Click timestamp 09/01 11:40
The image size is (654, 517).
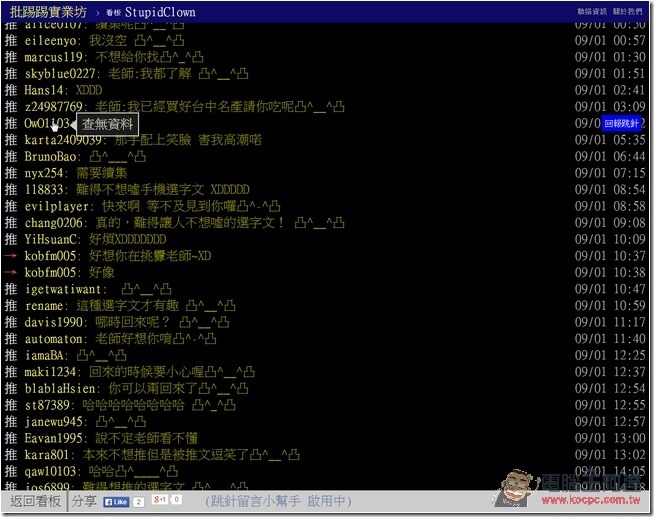click(610, 339)
